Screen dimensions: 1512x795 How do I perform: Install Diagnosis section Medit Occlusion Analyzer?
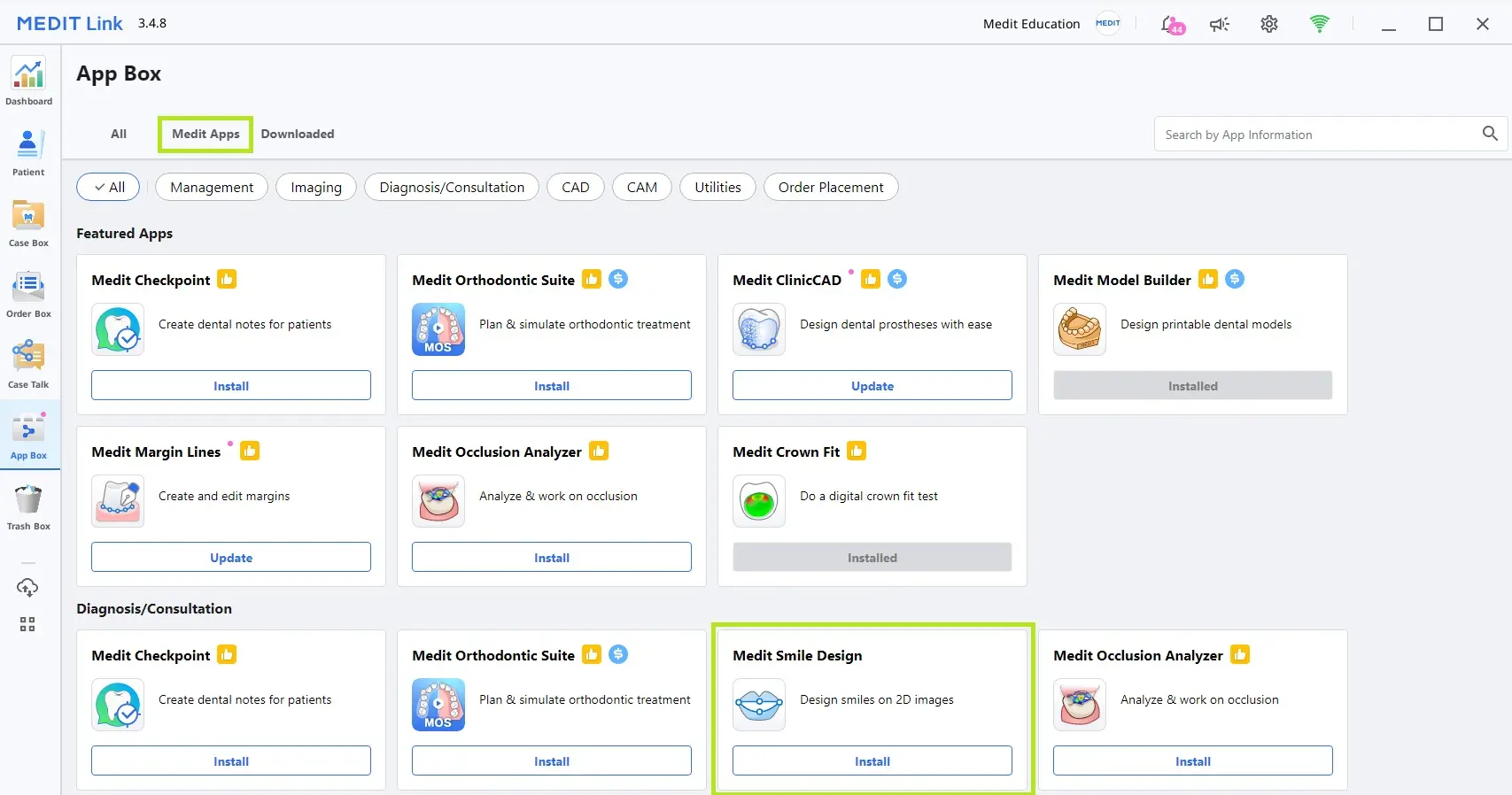point(1193,760)
